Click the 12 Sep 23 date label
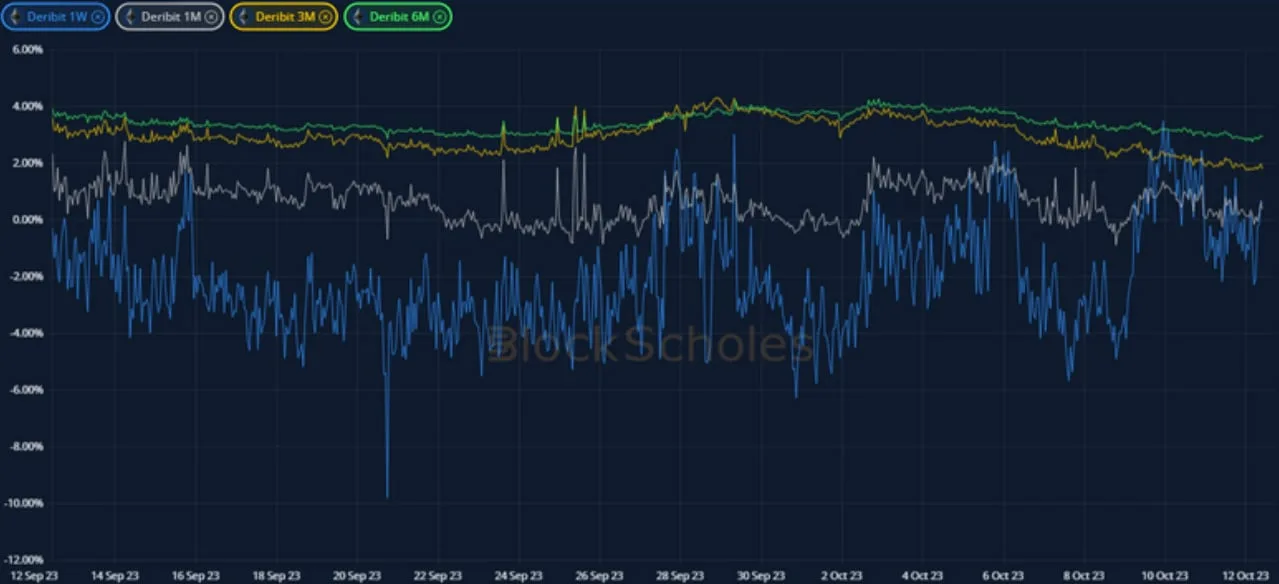 (33, 576)
